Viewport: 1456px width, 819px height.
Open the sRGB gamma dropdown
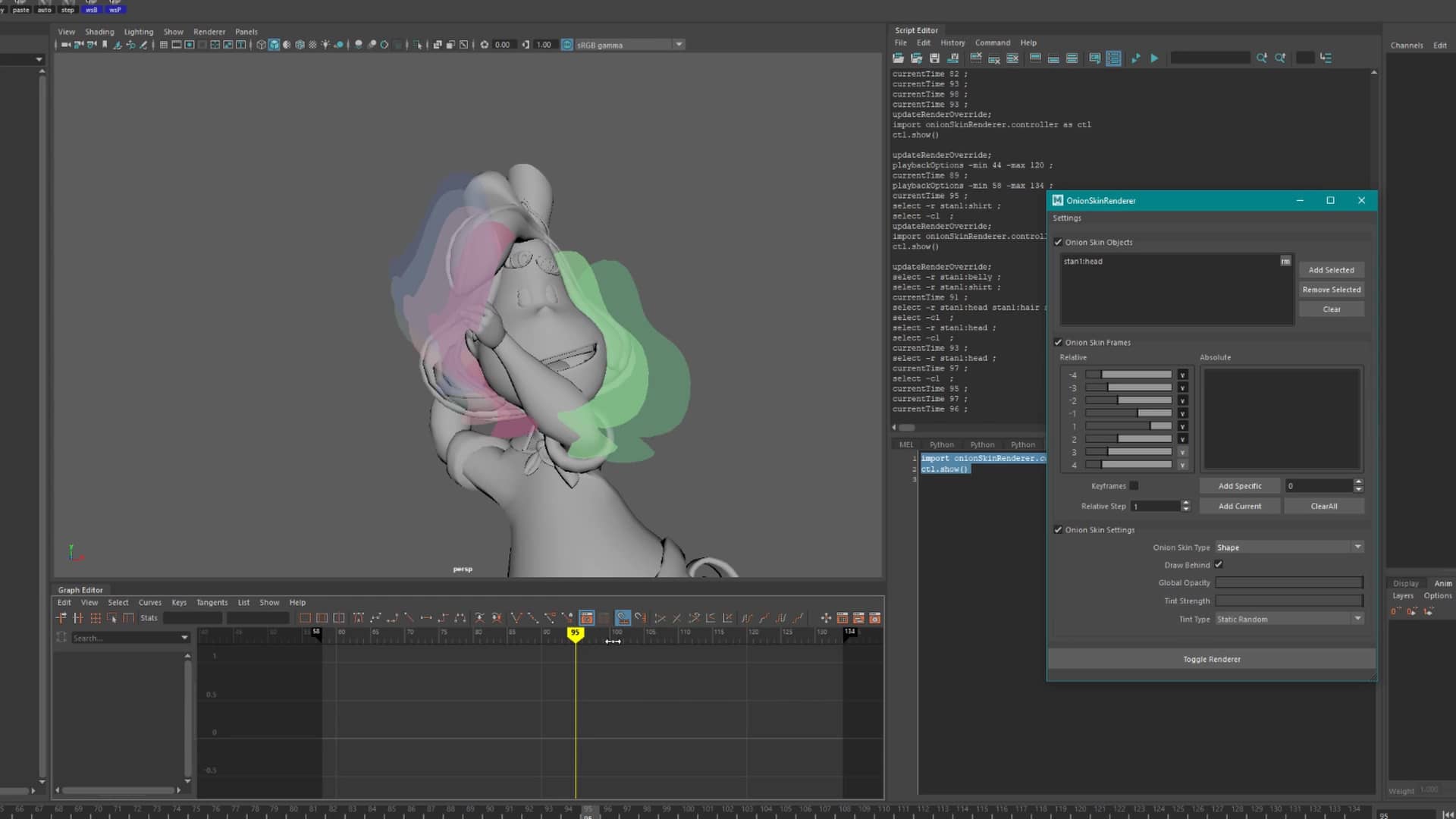tap(679, 45)
